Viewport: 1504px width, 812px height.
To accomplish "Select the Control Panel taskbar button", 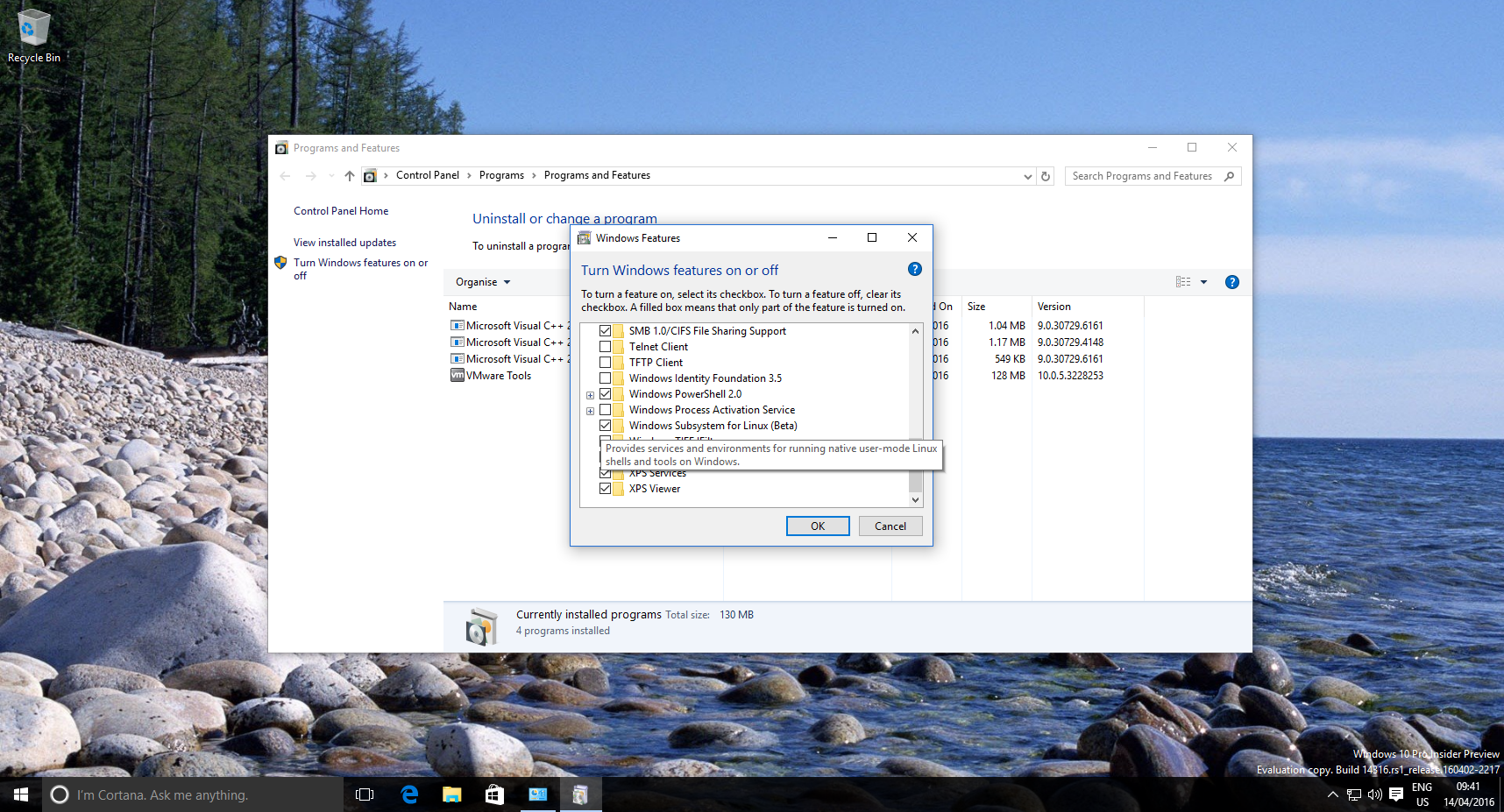I will (537, 794).
